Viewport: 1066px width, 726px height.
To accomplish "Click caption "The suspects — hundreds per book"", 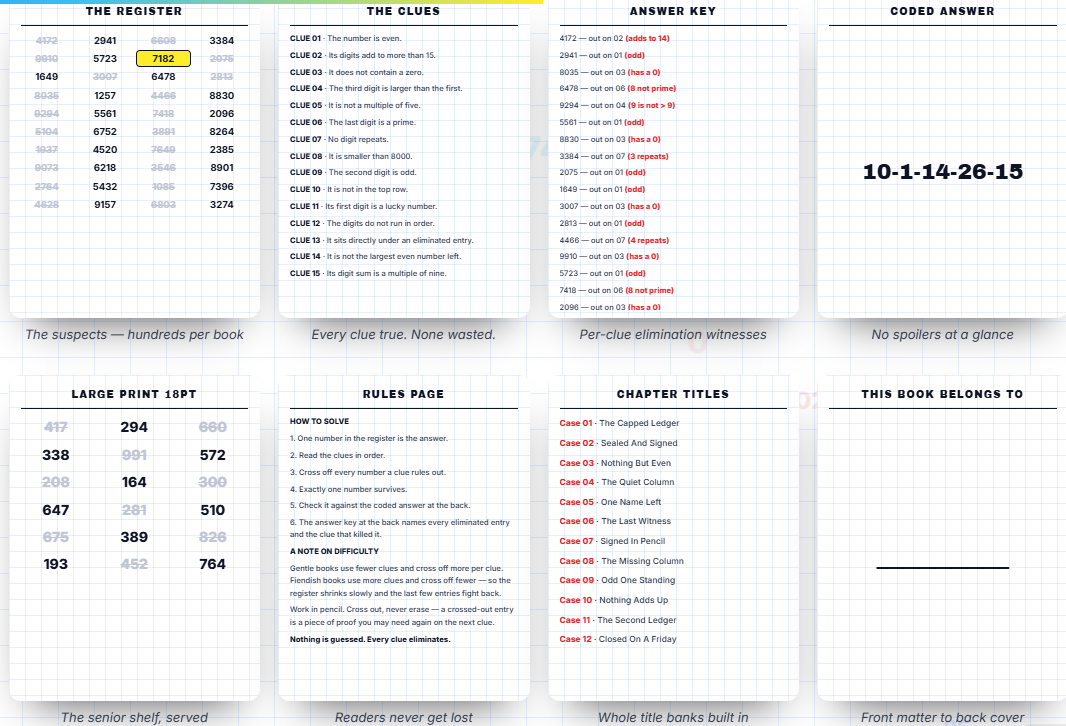I will point(135,334).
